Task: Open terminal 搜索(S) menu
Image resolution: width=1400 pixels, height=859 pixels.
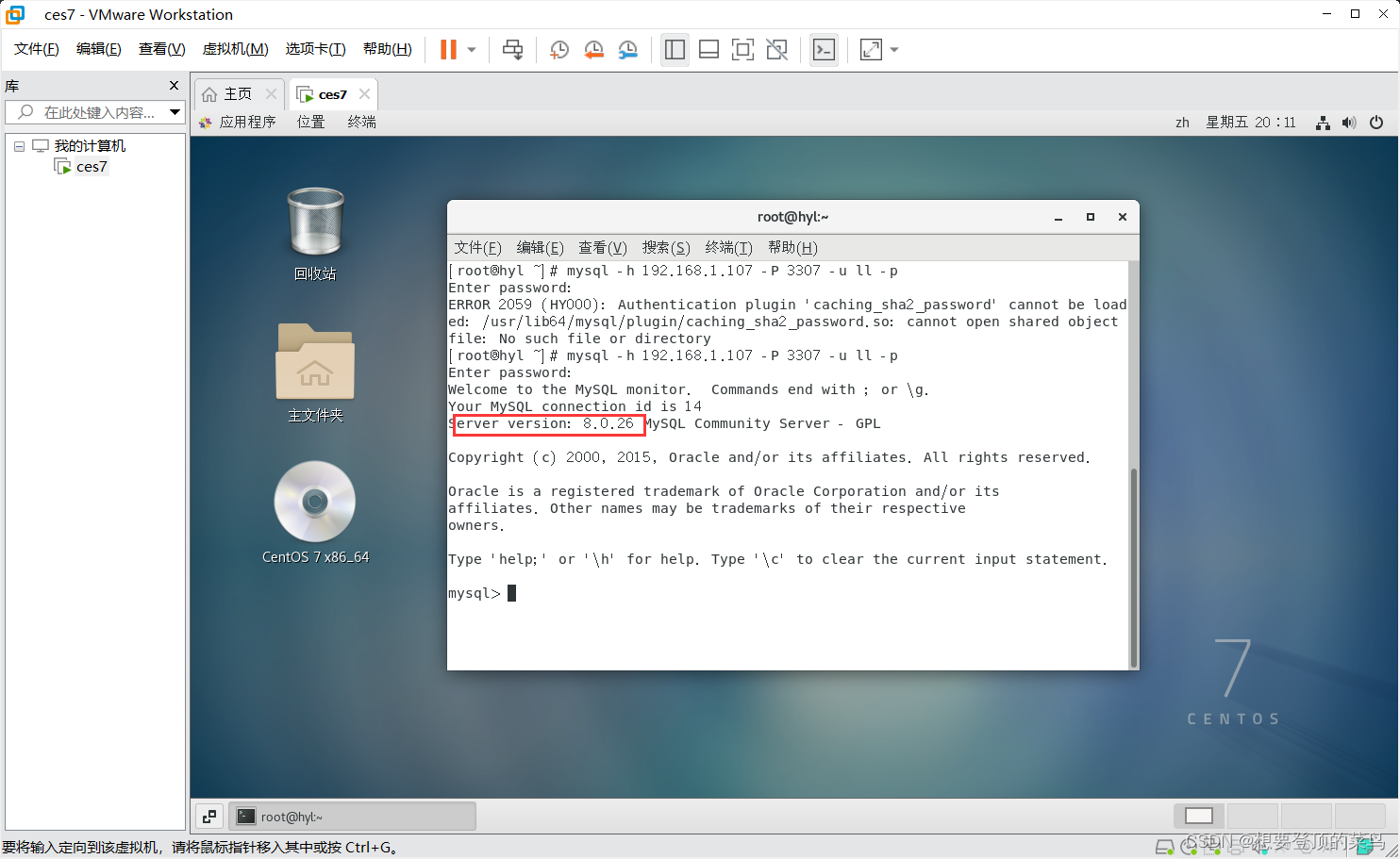Action: (x=666, y=248)
